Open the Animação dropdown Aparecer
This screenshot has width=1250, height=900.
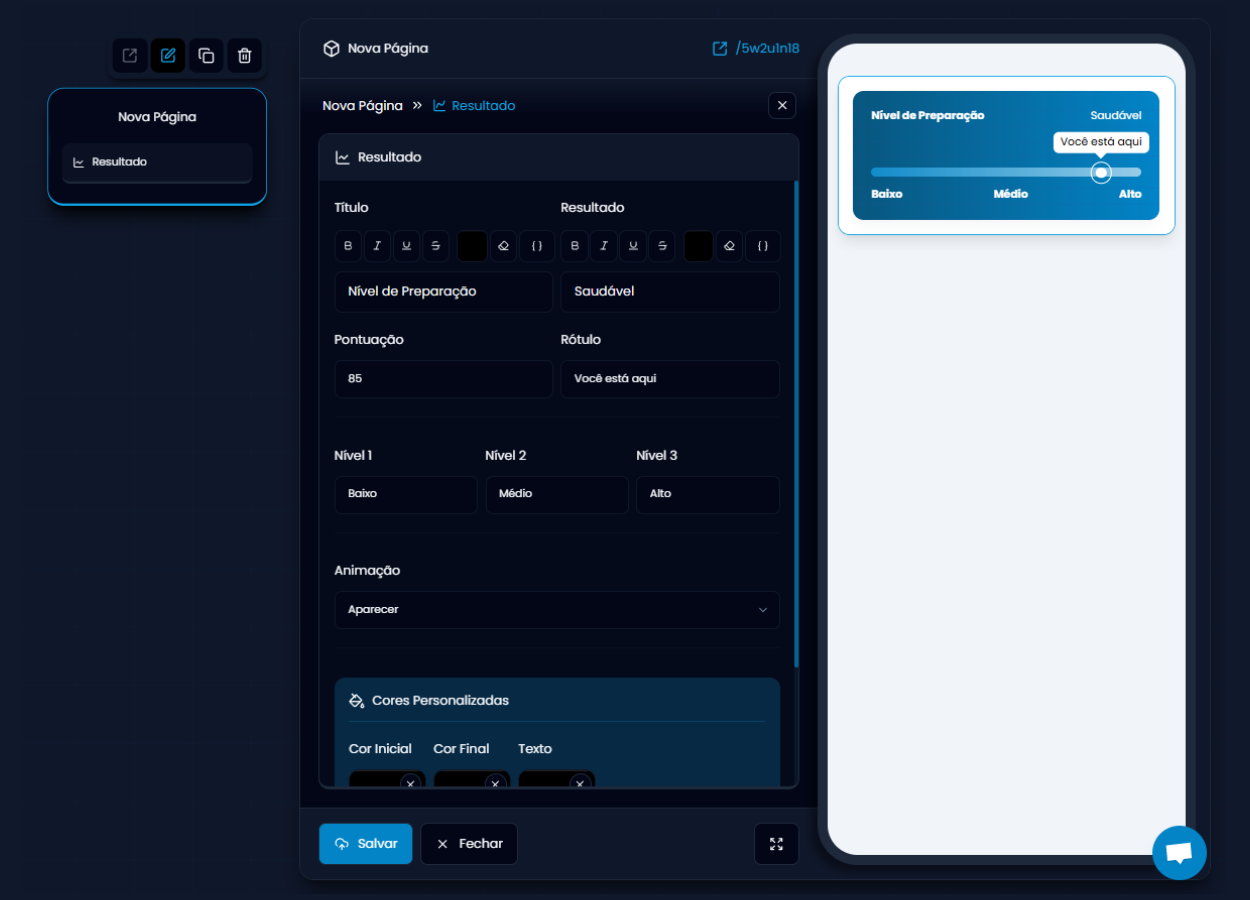click(x=557, y=610)
